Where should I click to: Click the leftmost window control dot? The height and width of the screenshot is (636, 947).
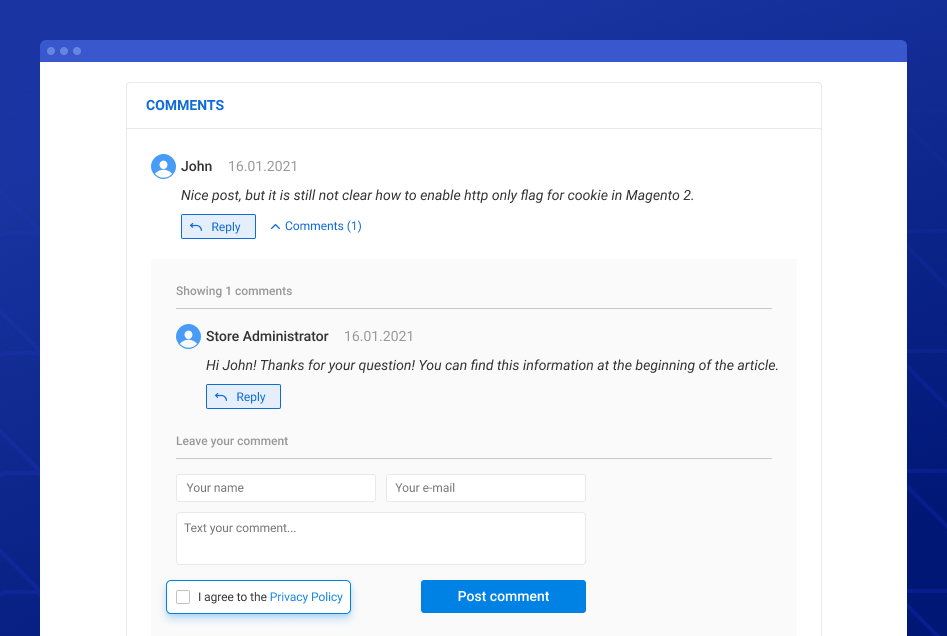pos(51,49)
